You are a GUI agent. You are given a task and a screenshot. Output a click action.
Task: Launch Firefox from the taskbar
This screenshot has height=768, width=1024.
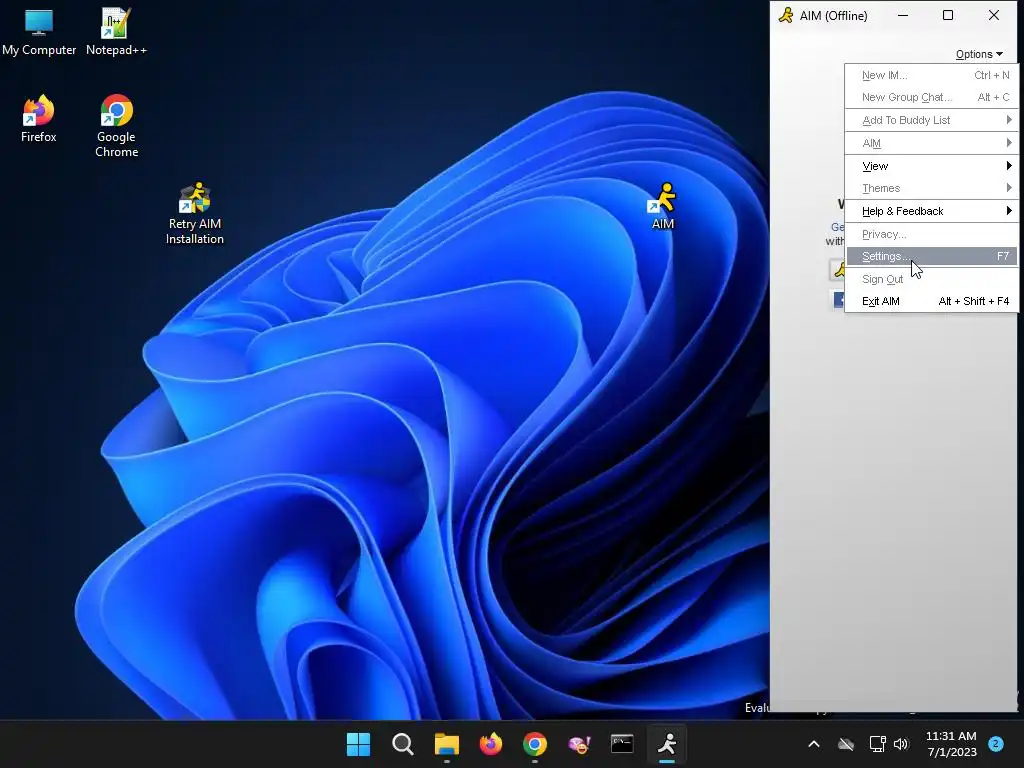490,744
